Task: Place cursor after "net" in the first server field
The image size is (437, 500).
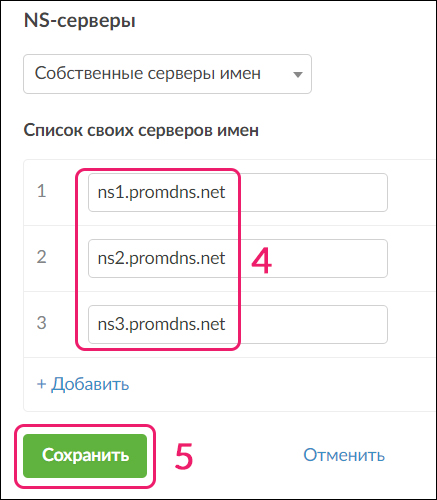Action: [x=227, y=192]
